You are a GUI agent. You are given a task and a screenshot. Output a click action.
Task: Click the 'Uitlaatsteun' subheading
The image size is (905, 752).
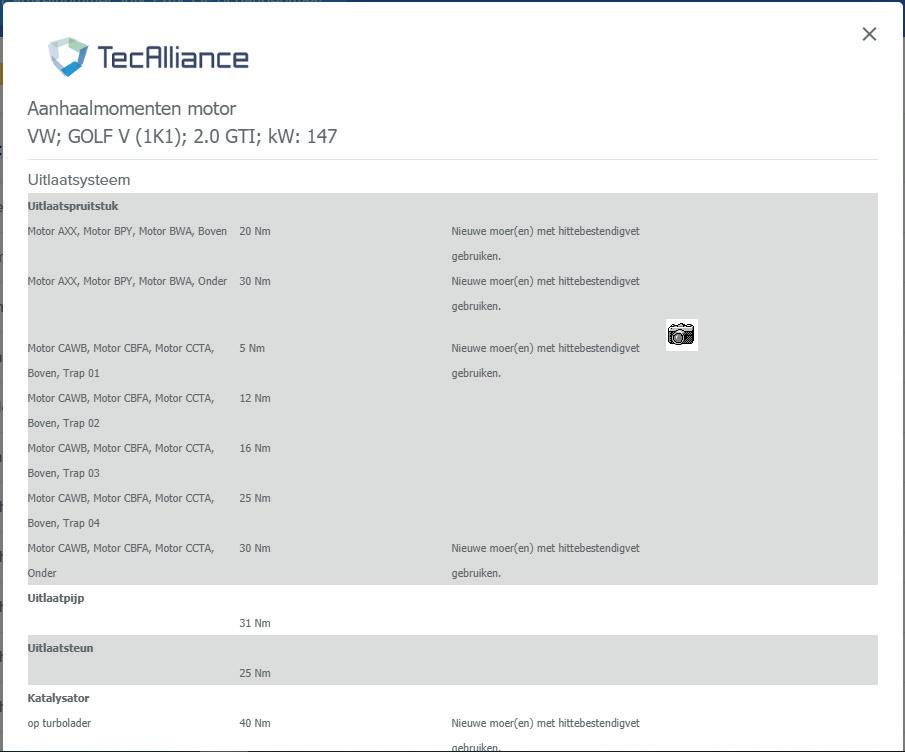(x=60, y=648)
